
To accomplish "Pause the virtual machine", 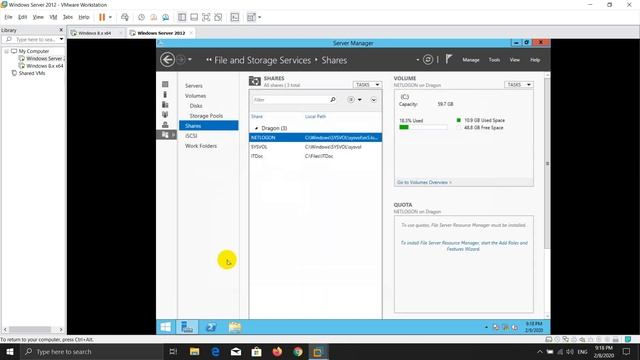I will pos(102,17).
